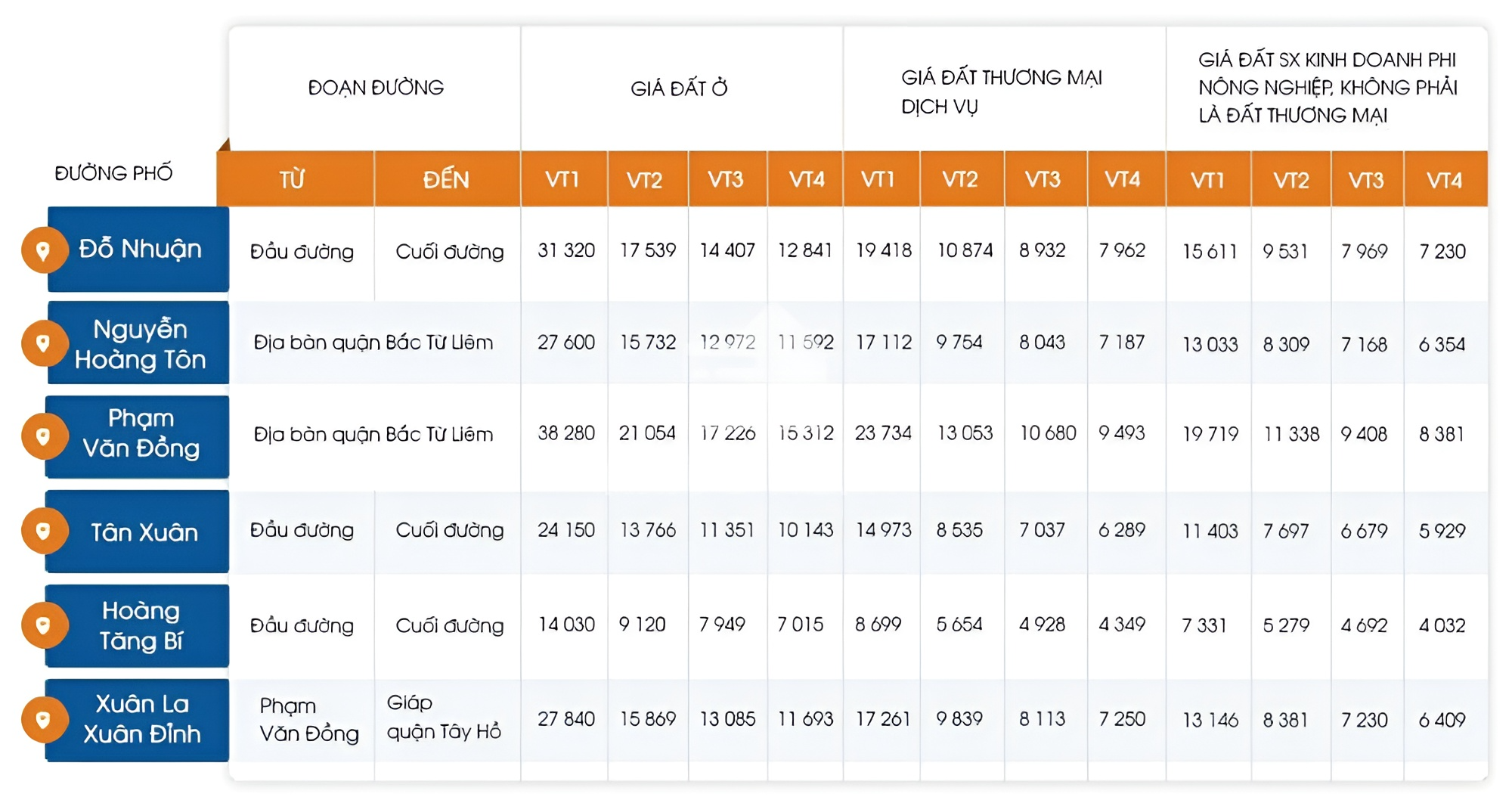
Task: Click the Tân Xuân street name box
Action: click(144, 532)
